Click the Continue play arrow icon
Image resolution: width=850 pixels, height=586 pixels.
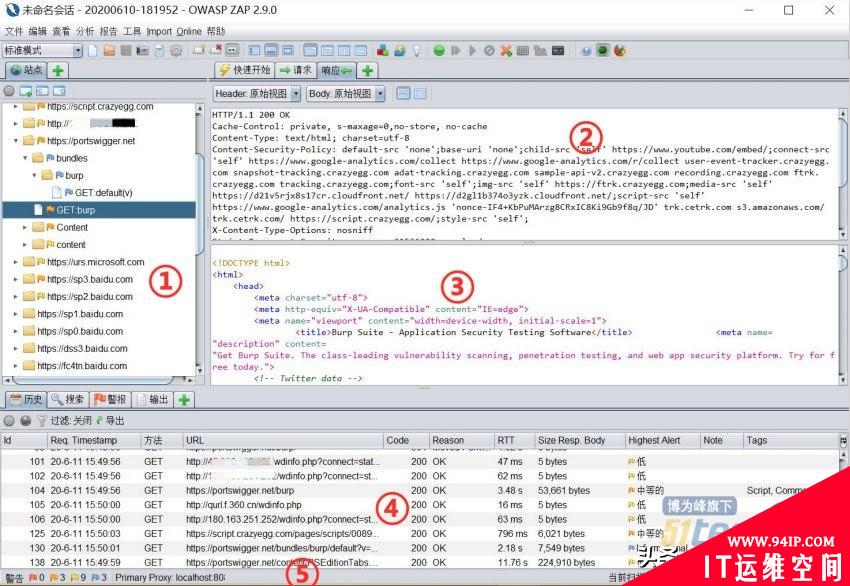click(x=472, y=50)
